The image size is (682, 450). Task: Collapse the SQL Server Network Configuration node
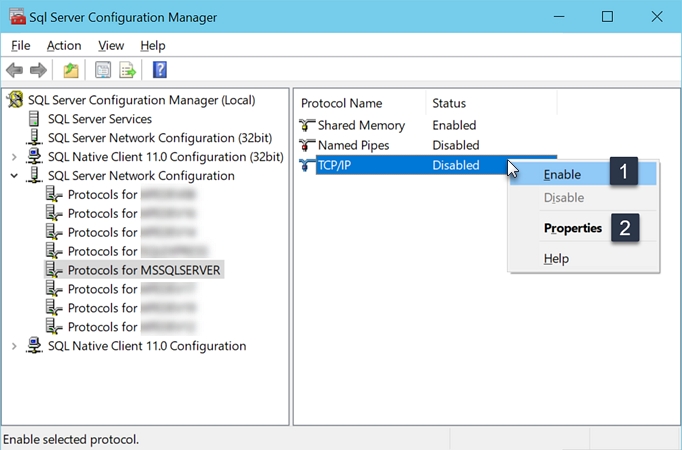(x=14, y=176)
